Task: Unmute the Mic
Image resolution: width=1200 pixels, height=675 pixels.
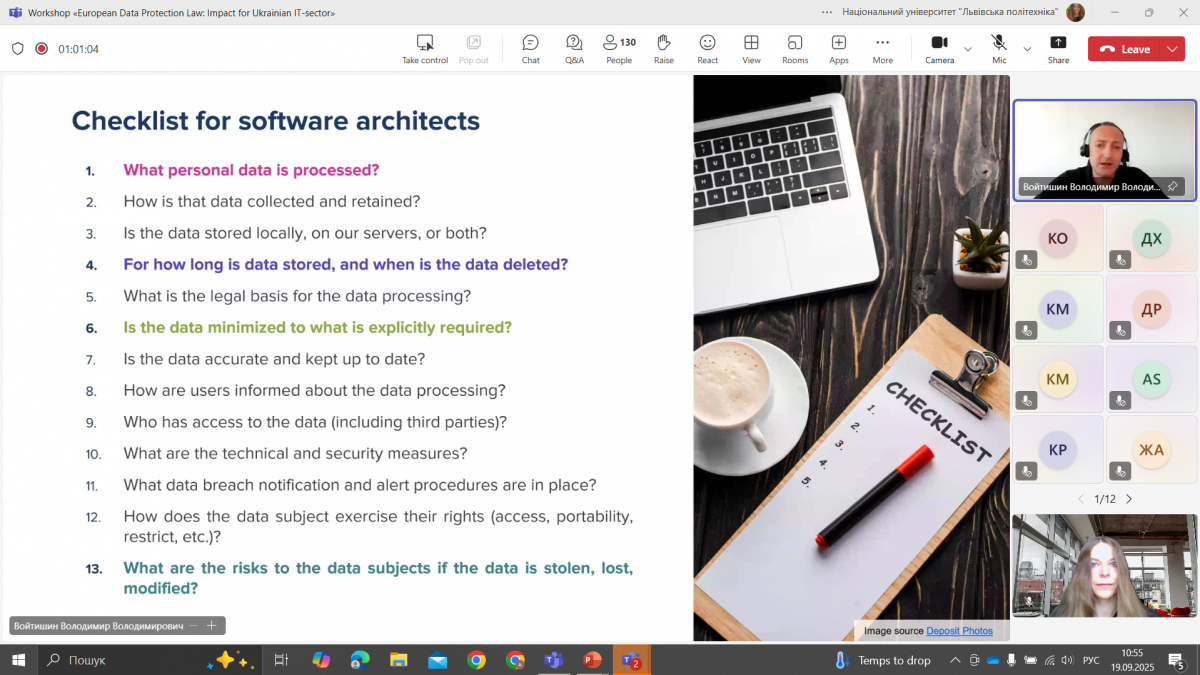Action: (999, 48)
